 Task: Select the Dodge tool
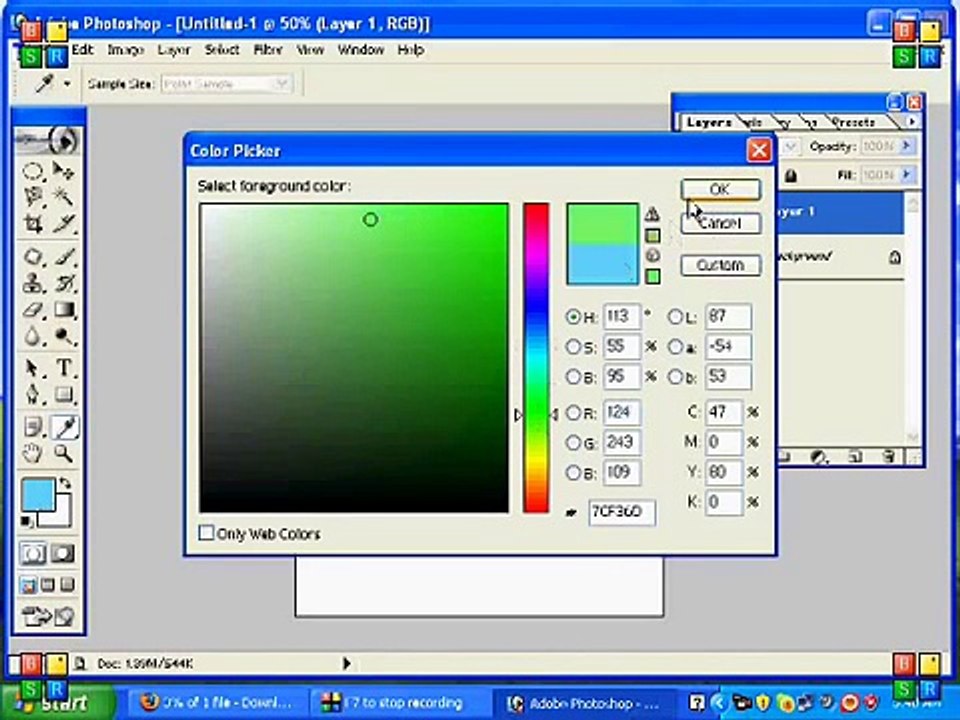[64, 336]
